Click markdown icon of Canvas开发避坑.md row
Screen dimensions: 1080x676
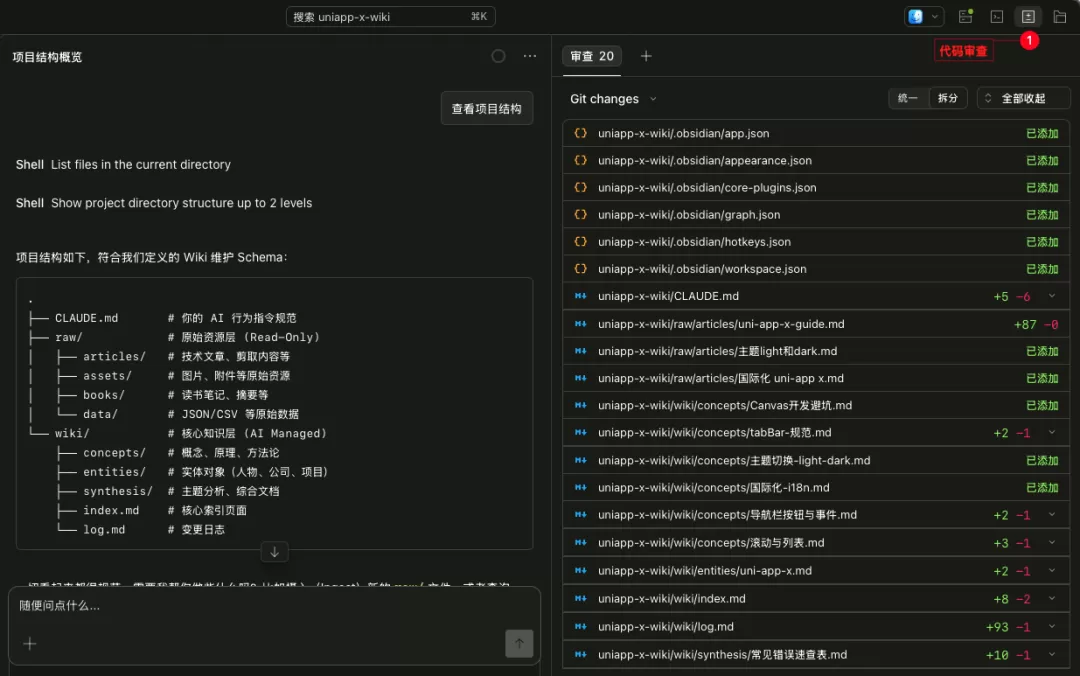(581, 405)
